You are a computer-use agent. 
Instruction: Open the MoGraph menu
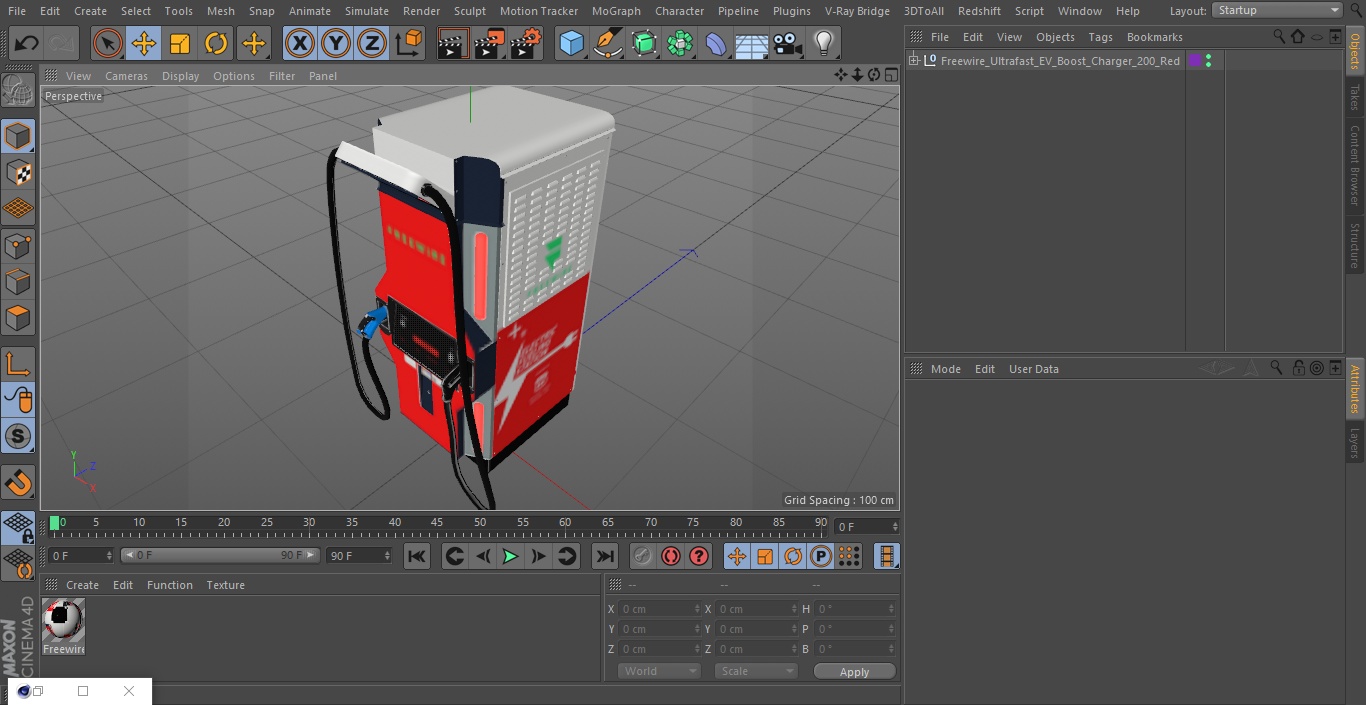pos(616,11)
